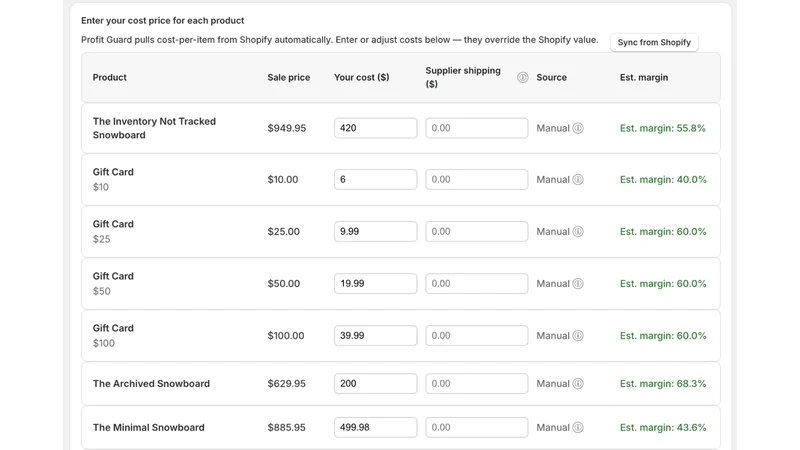The width and height of the screenshot is (800, 450).
Task: Click the Your cost ($) column header
Action: coord(362,78)
